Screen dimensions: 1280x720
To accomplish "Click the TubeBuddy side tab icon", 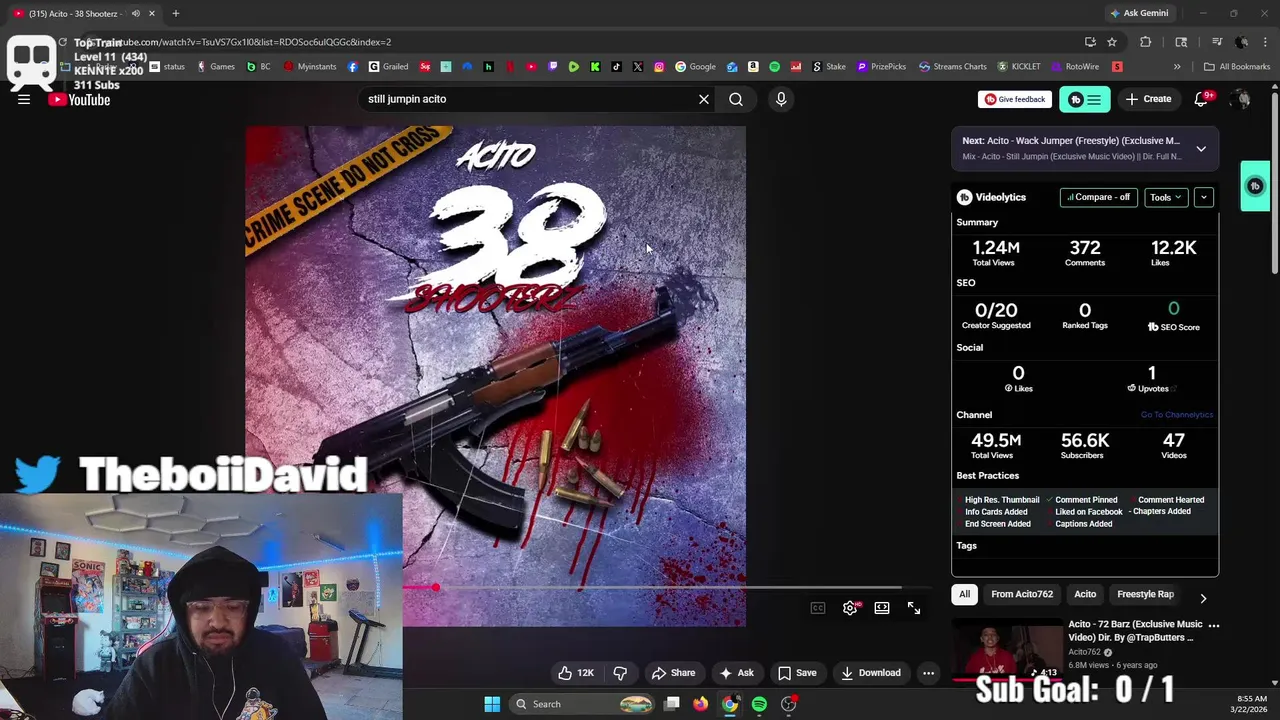I will (x=1255, y=186).
